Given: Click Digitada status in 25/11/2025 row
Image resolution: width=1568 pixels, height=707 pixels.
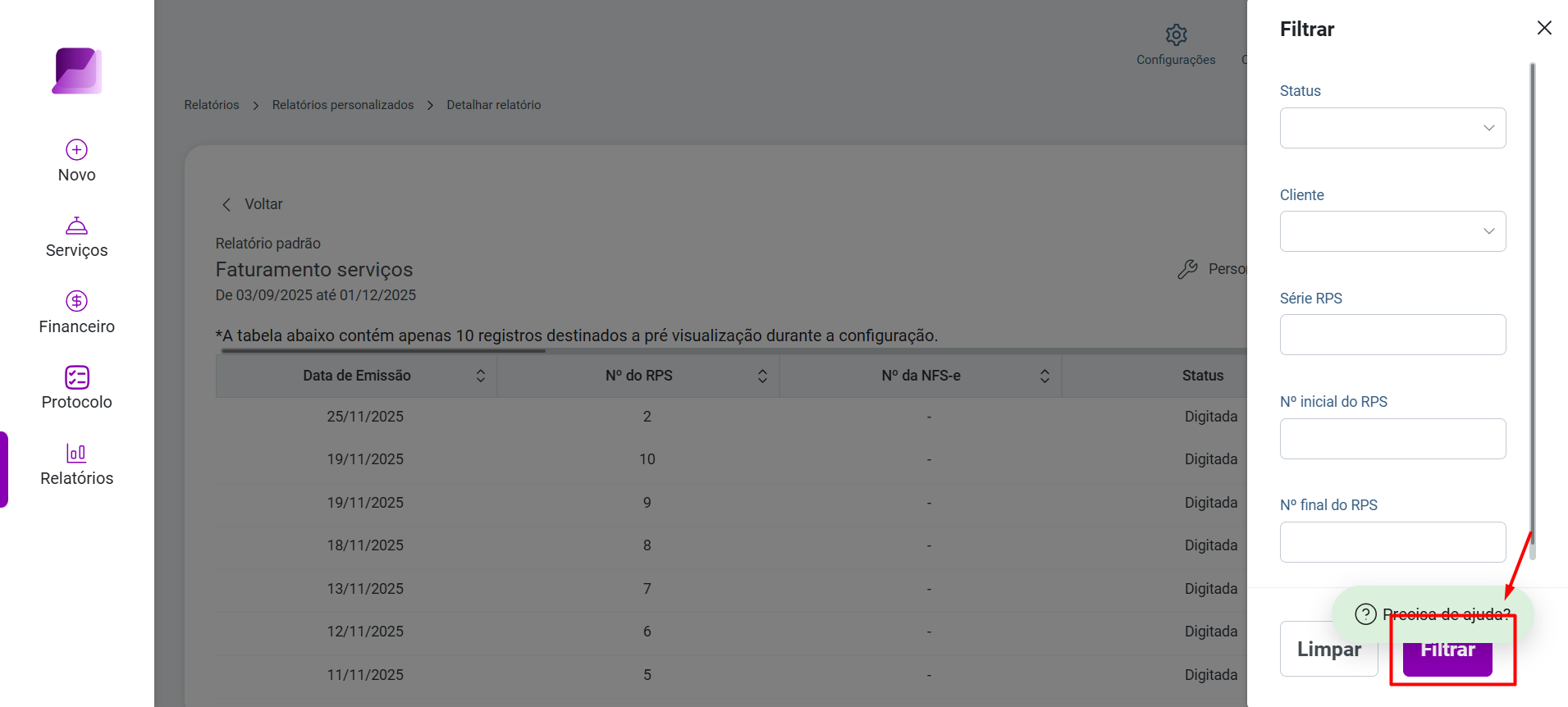Looking at the screenshot, I should click(x=1211, y=417).
